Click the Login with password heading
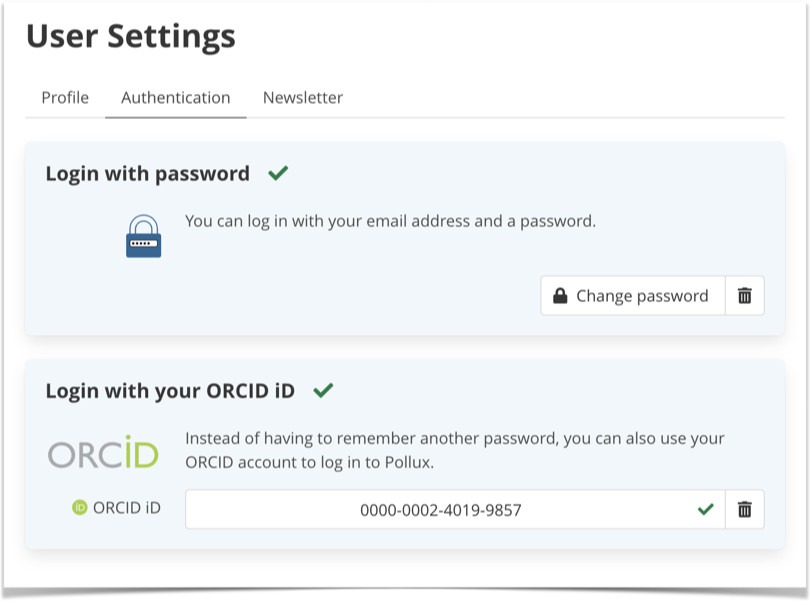This screenshot has height=601, width=810. click(148, 174)
